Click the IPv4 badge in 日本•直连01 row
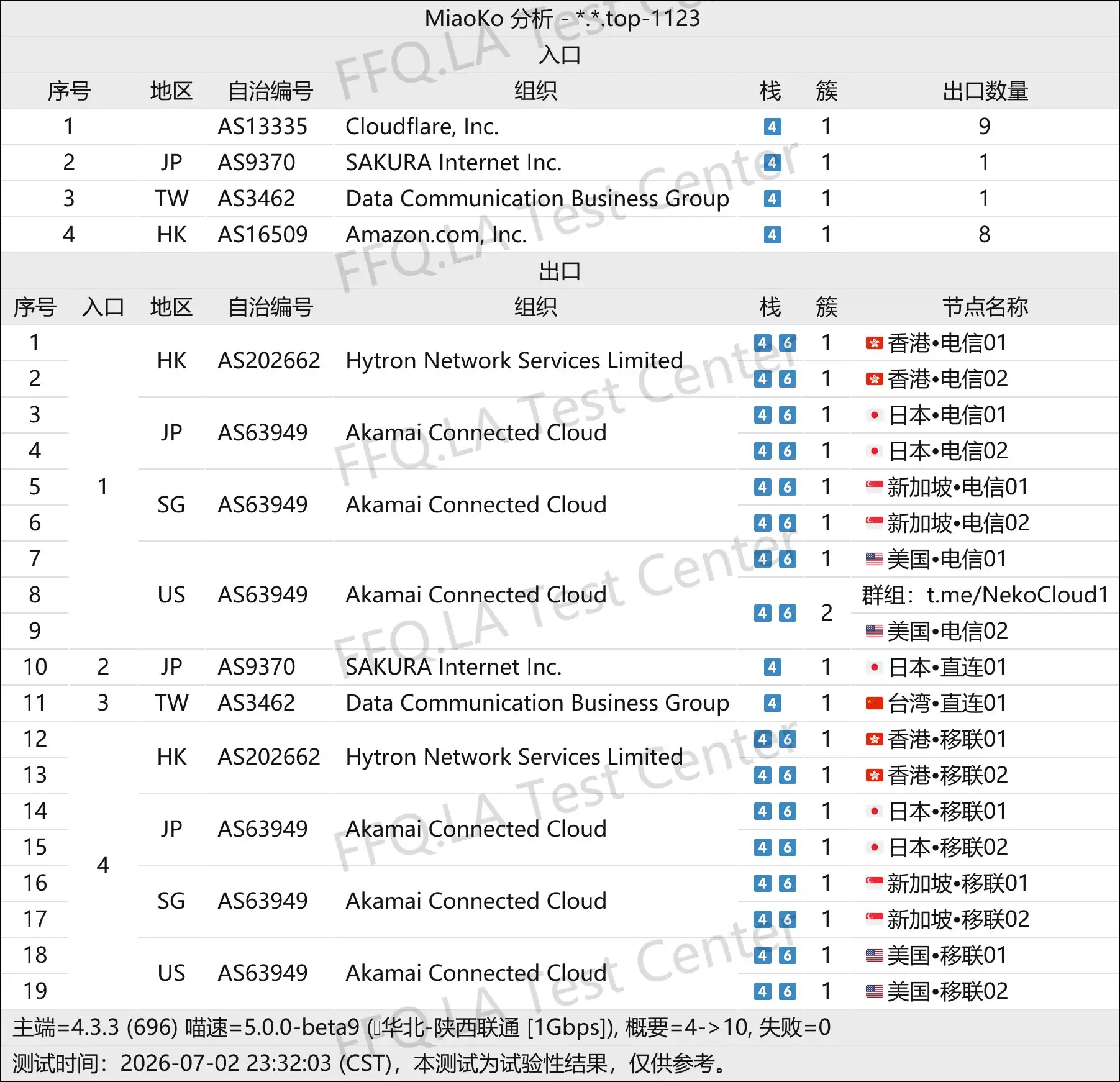 (772, 667)
